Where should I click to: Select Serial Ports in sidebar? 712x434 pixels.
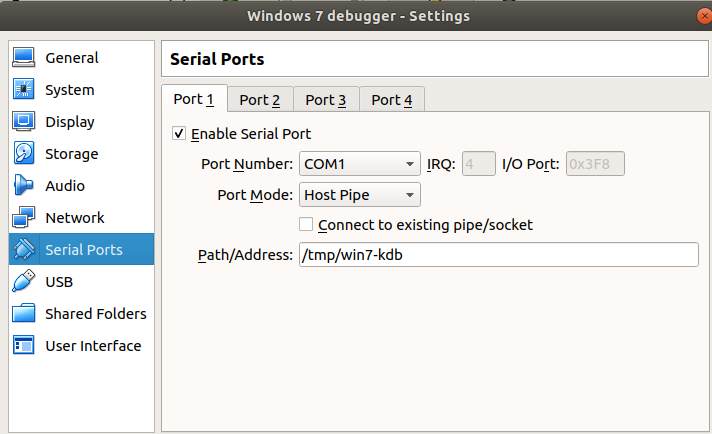(x=82, y=249)
